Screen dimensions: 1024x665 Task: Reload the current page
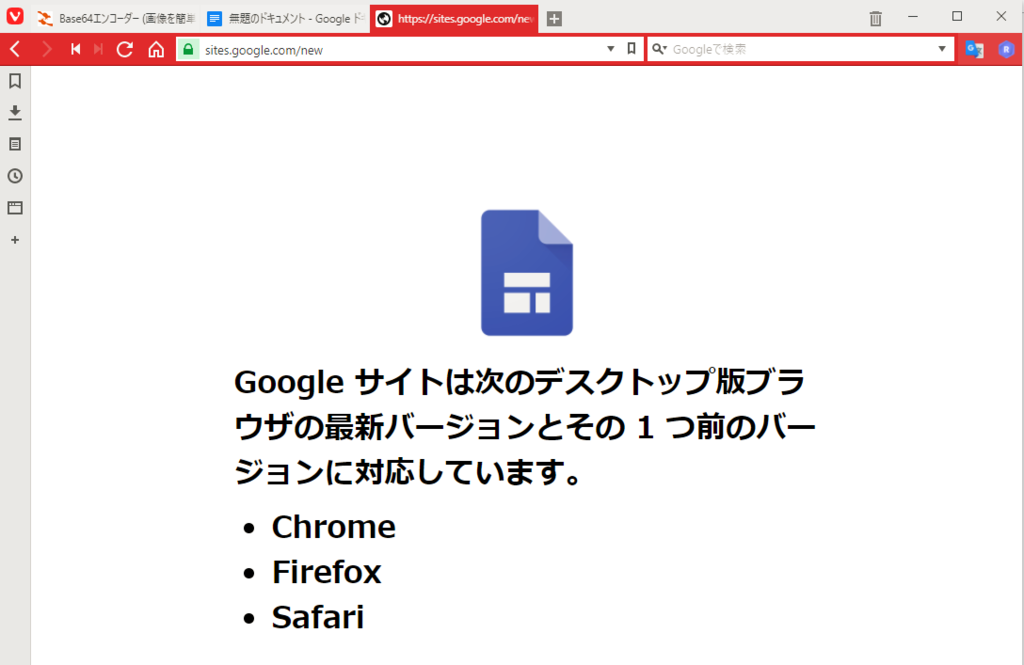click(x=125, y=49)
